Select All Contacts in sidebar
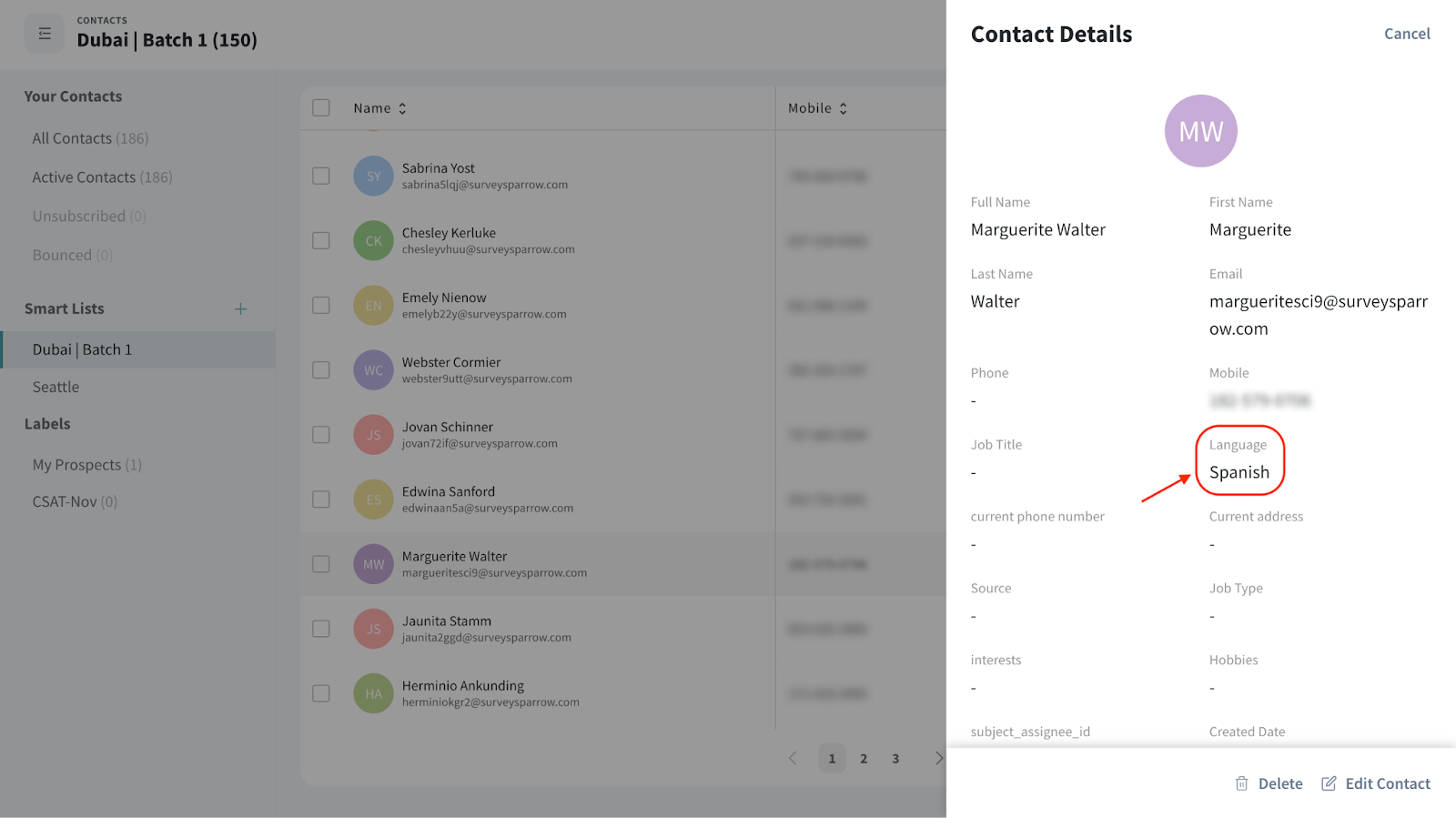Screen dimensions: 1456x818 coord(89,138)
